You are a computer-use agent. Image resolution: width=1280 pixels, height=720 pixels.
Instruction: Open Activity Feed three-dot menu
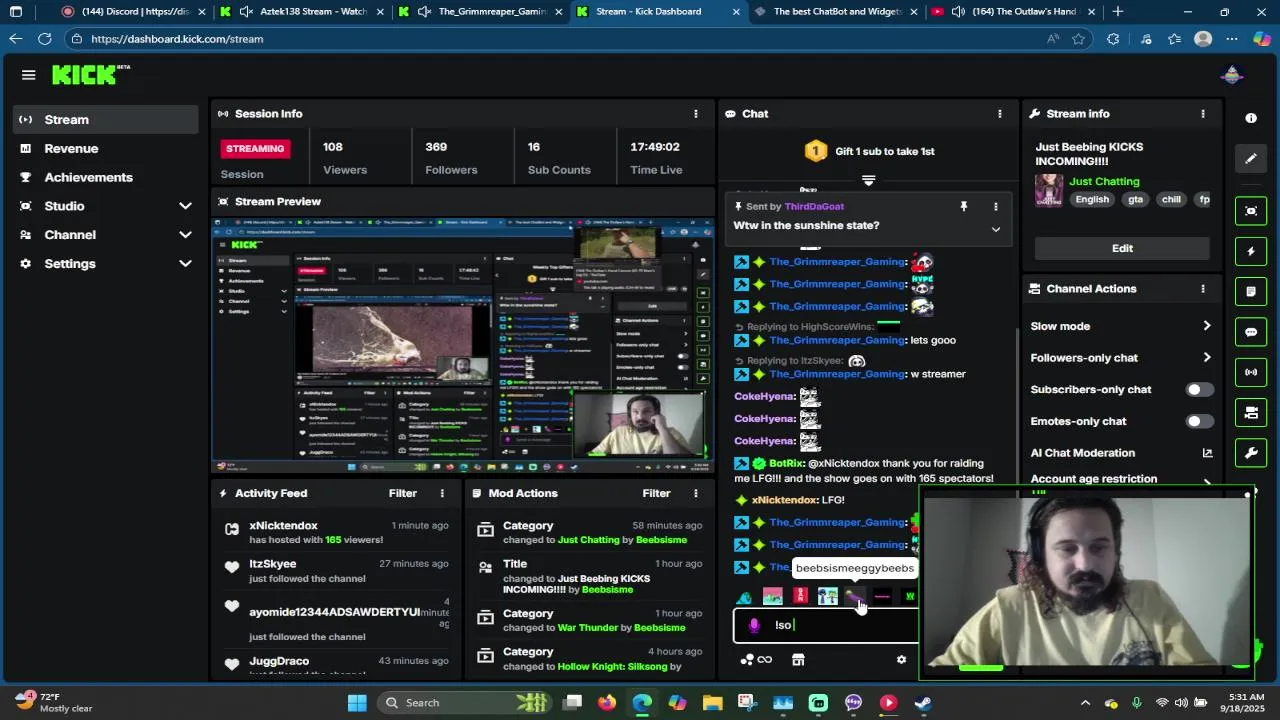442,493
